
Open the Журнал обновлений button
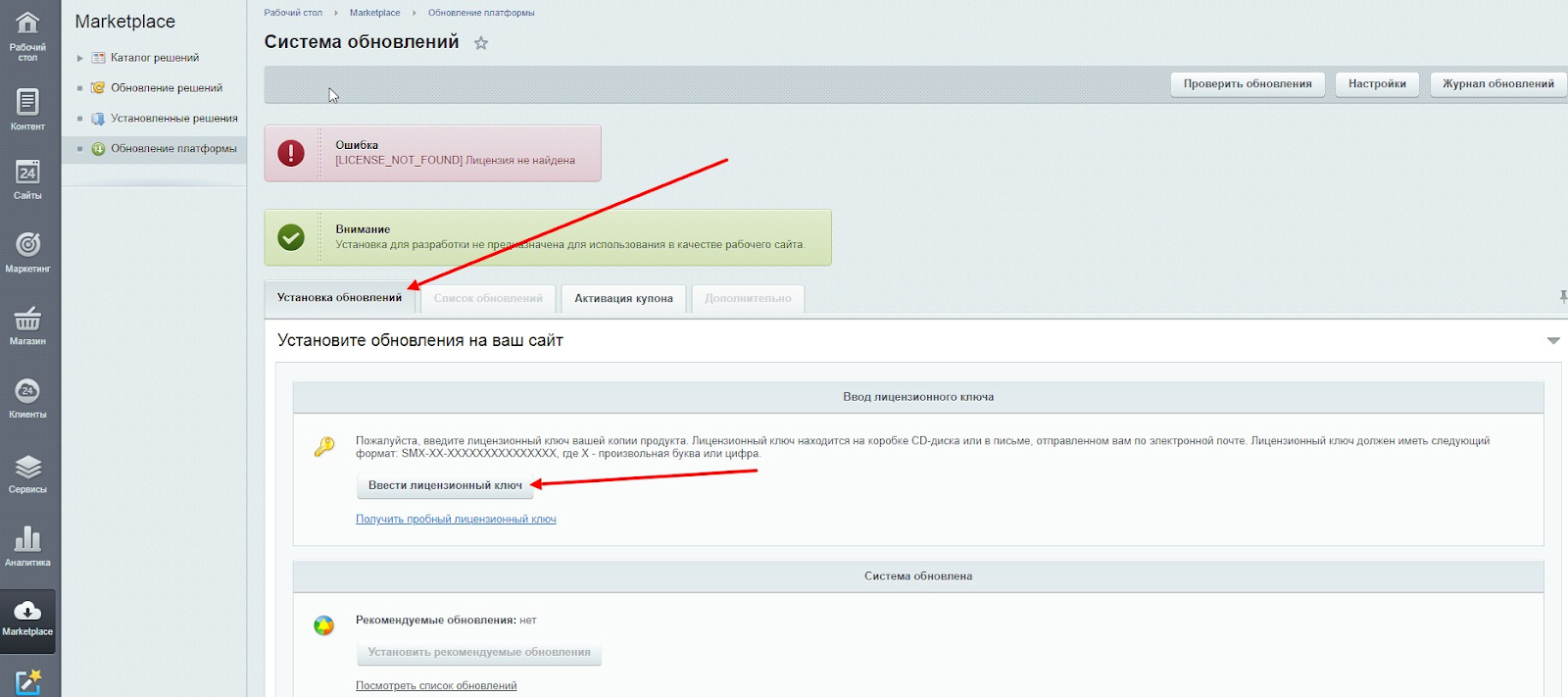[1498, 84]
